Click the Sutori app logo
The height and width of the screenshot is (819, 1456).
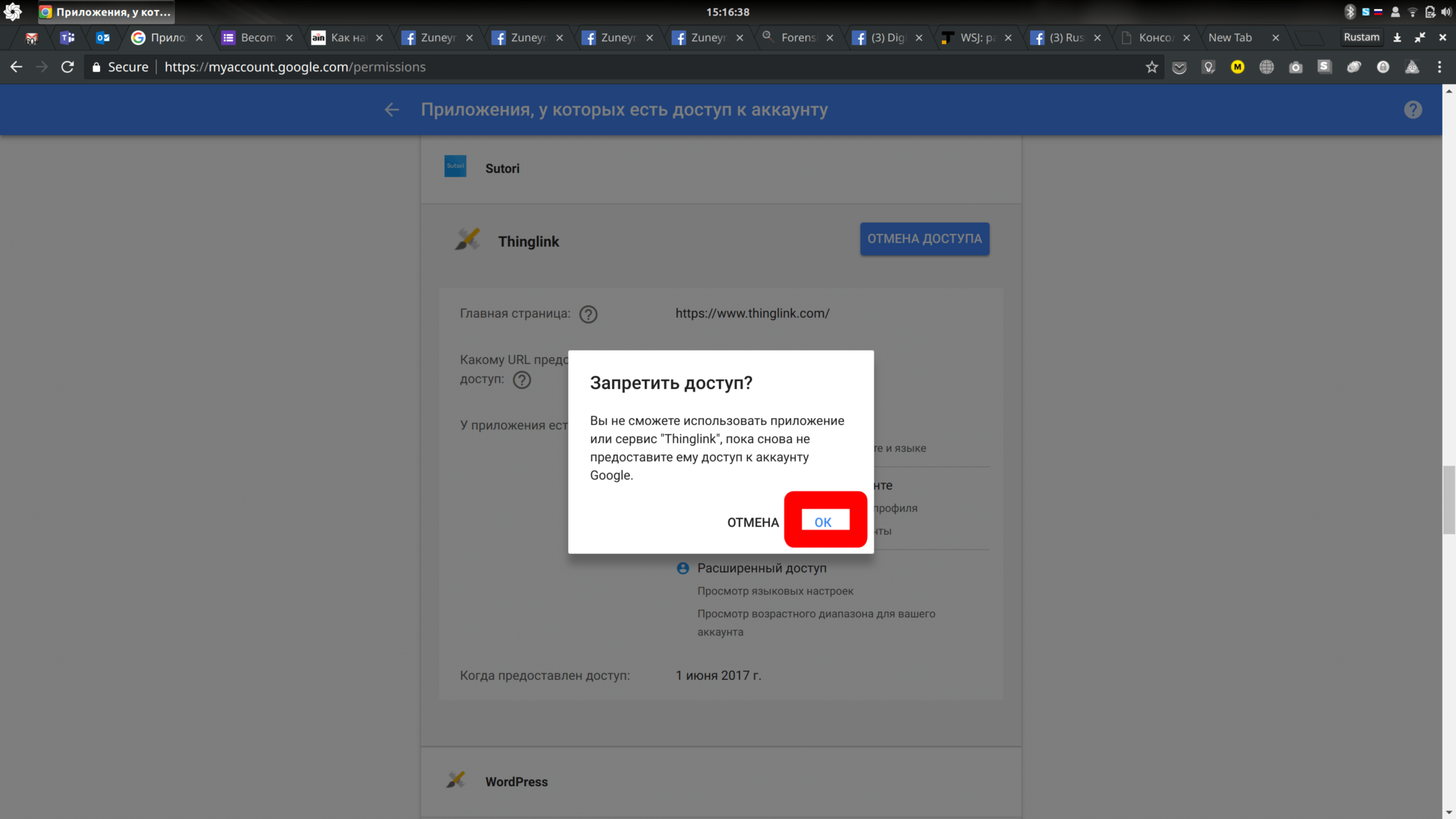[455, 166]
